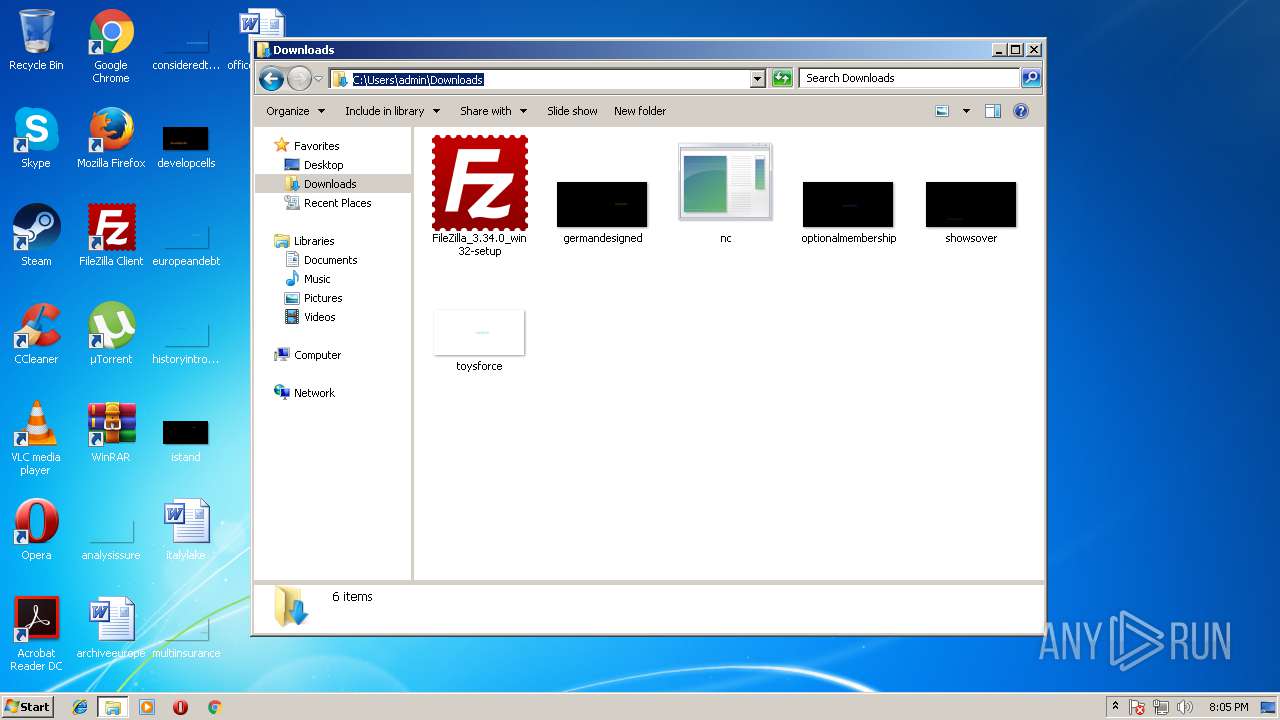This screenshot has height=720, width=1280.
Task: Open the µTorrent desktop shortcut
Action: pyautogui.click(x=111, y=334)
